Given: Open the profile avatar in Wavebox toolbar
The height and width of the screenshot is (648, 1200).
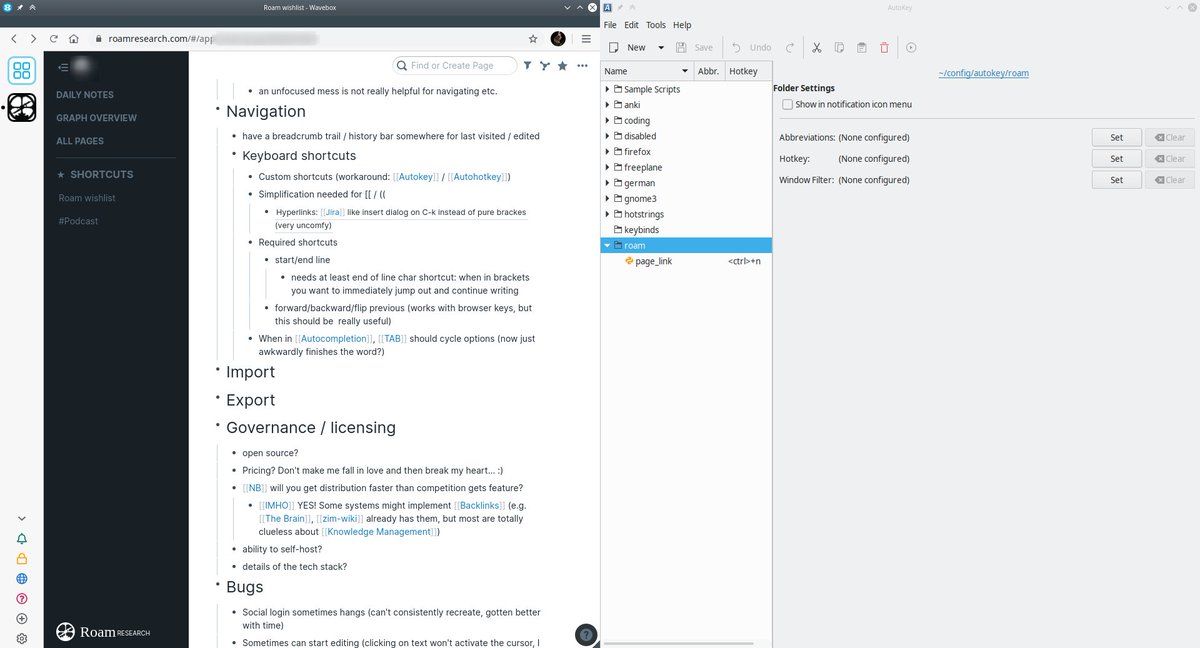Looking at the screenshot, I should (558, 39).
